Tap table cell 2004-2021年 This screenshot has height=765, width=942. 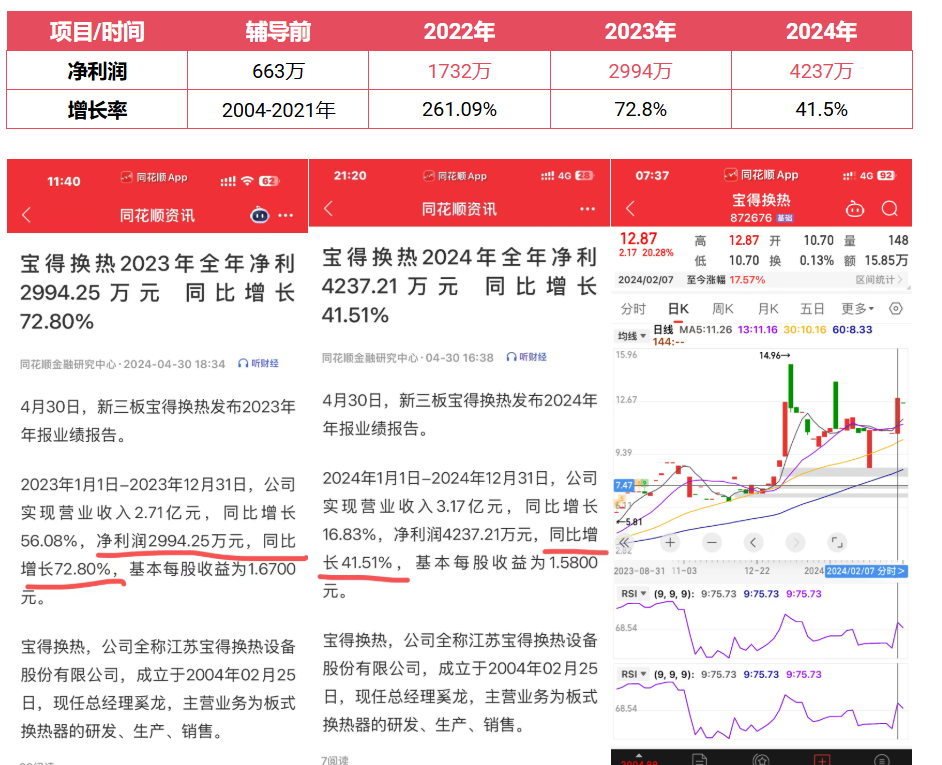(x=278, y=109)
